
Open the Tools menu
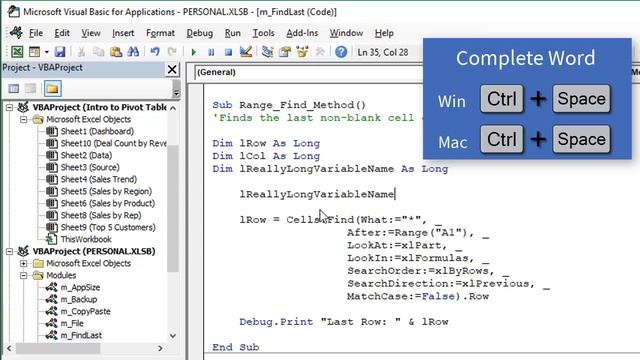(263, 33)
